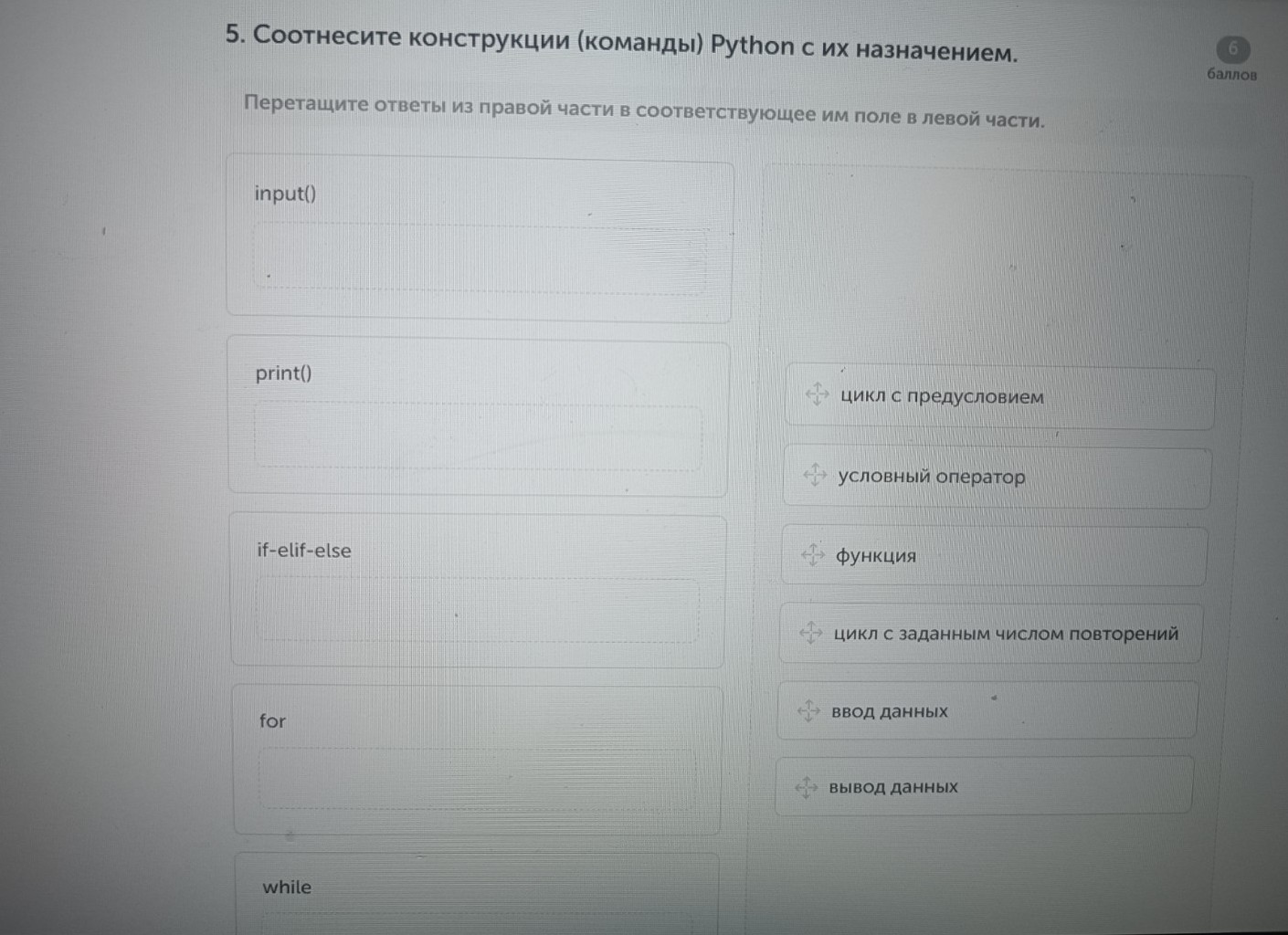Click the "баллов" score indicator
The width and height of the screenshot is (1288, 935).
(x=1231, y=75)
